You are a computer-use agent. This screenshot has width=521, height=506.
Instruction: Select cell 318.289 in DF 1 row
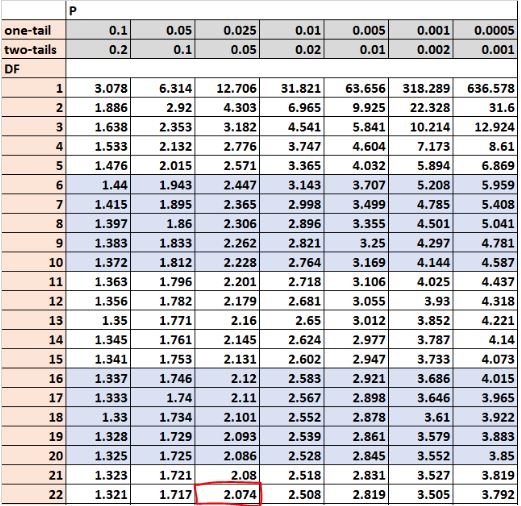[420, 88]
